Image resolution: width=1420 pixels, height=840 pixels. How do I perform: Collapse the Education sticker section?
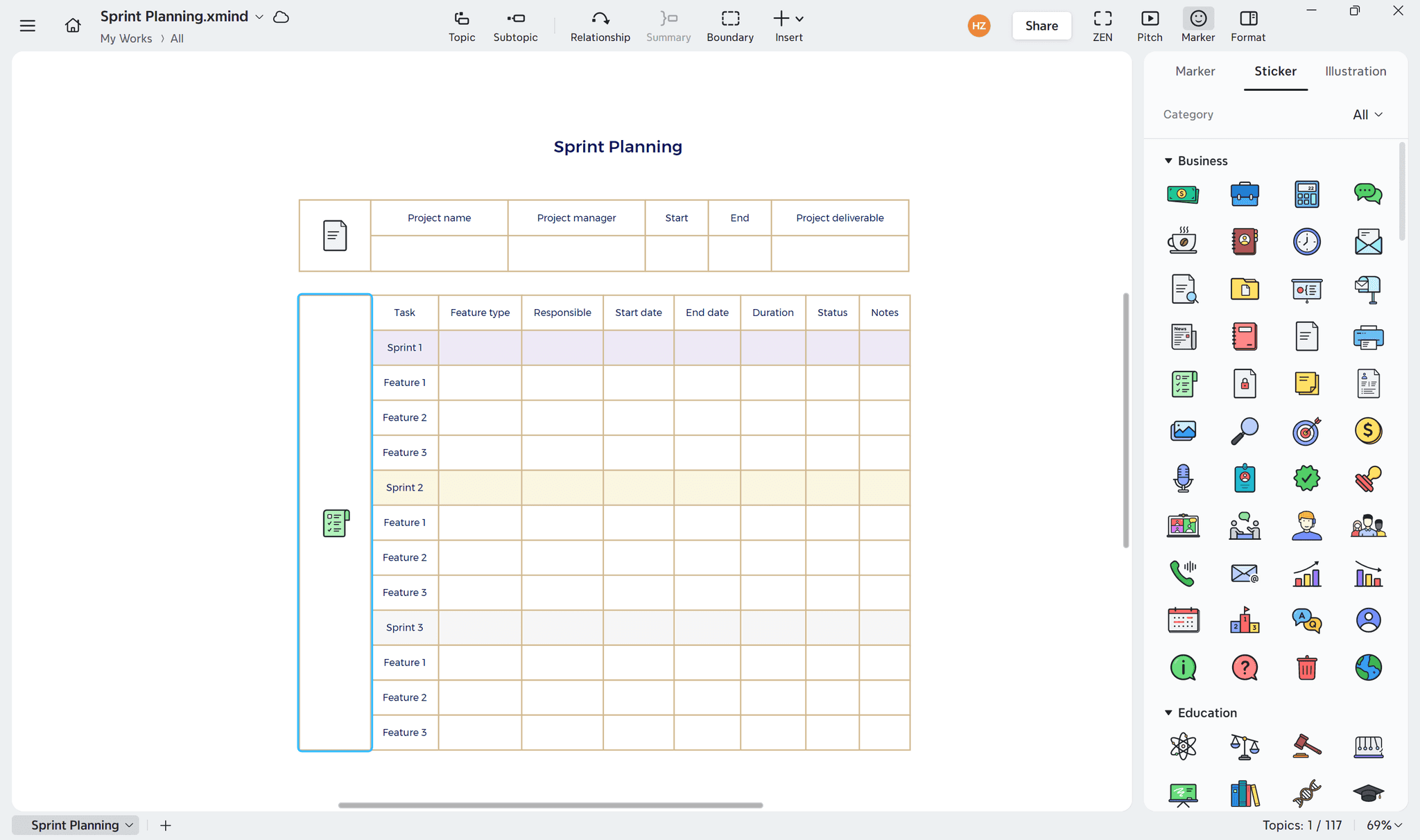1168,712
